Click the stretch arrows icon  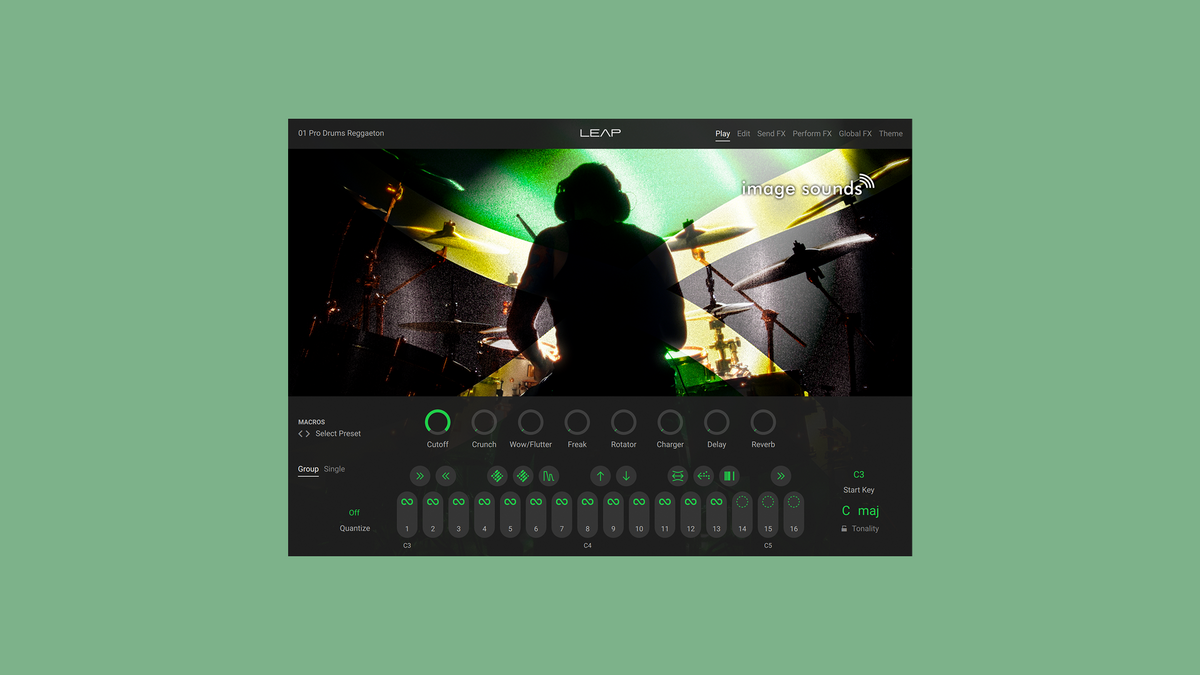pos(678,476)
